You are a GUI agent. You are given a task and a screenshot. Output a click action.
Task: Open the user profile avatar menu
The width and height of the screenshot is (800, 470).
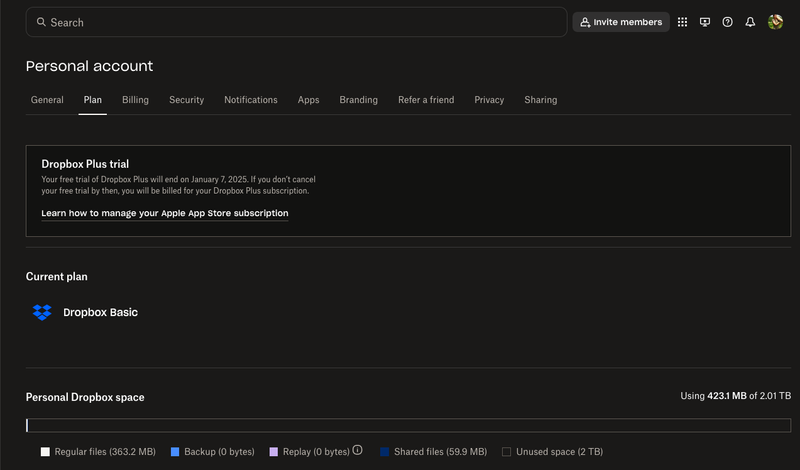775,22
